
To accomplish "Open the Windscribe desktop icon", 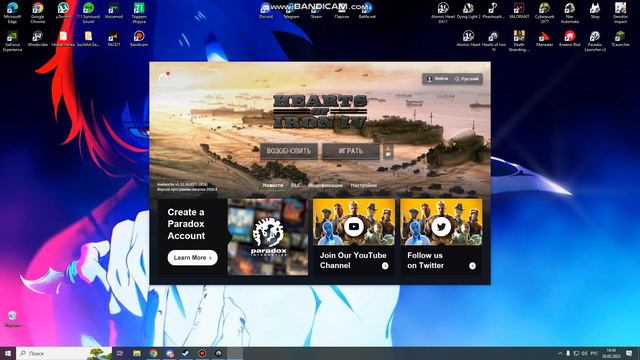I will (x=38, y=39).
